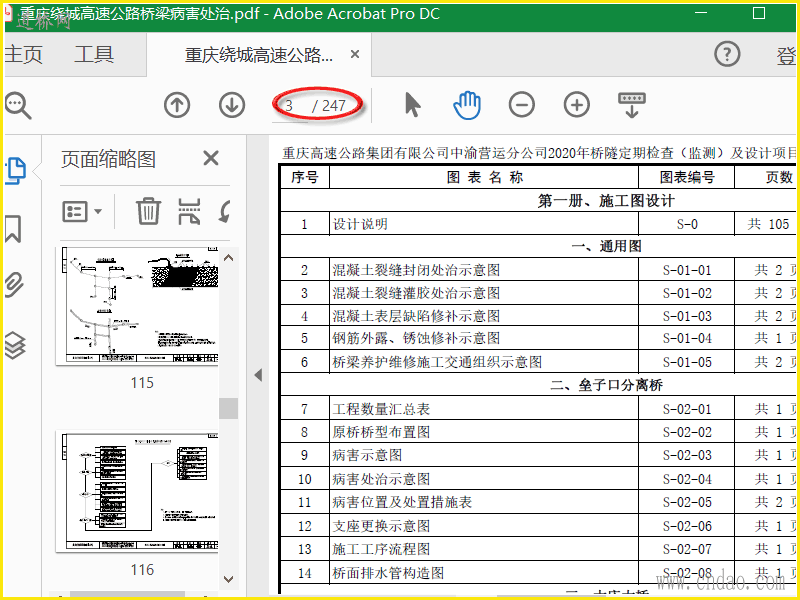Open the layers sidebar panel
Image resolution: width=800 pixels, height=600 pixels.
click(x=15, y=345)
